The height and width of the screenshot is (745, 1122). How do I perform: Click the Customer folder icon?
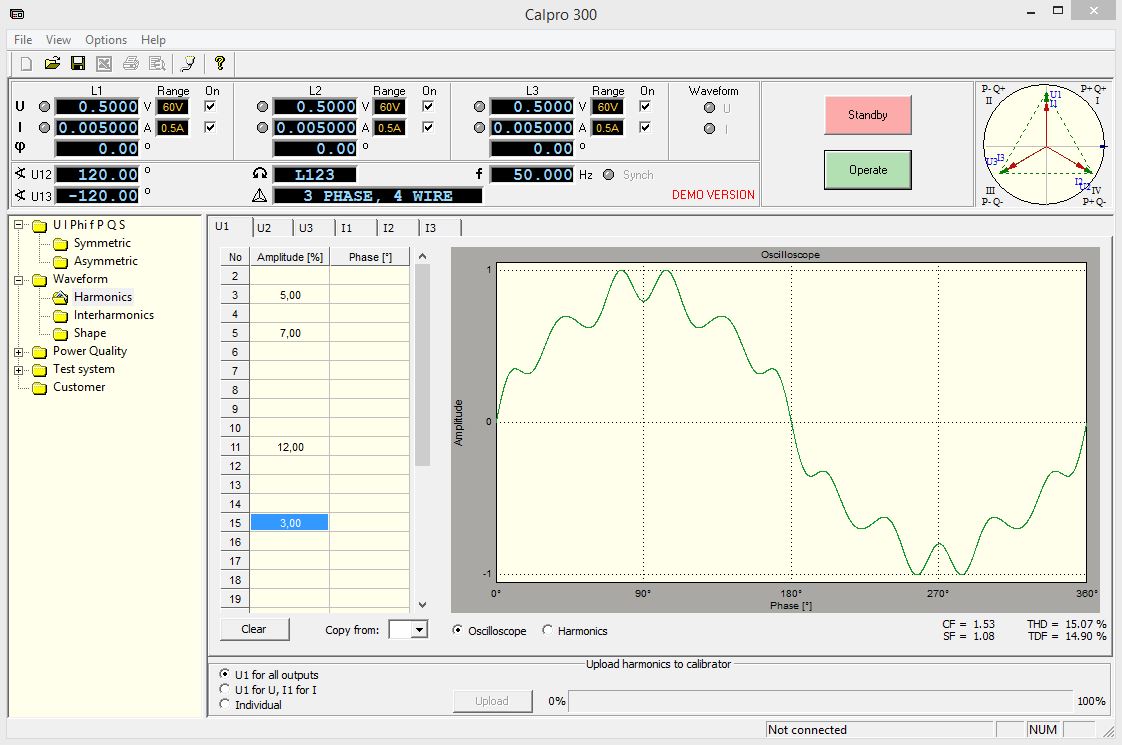click(39, 387)
